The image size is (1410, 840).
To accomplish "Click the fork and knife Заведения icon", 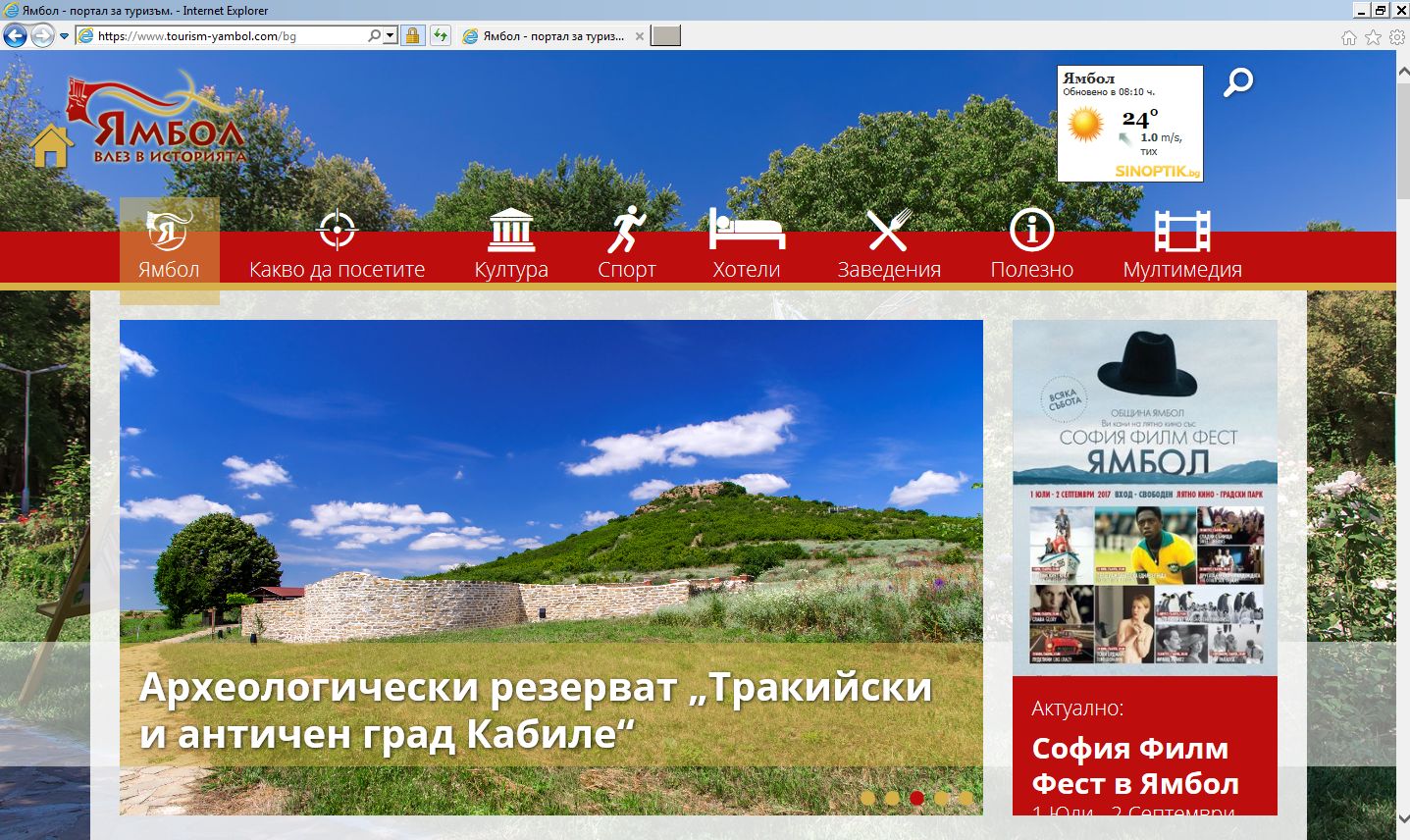I will (888, 231).
